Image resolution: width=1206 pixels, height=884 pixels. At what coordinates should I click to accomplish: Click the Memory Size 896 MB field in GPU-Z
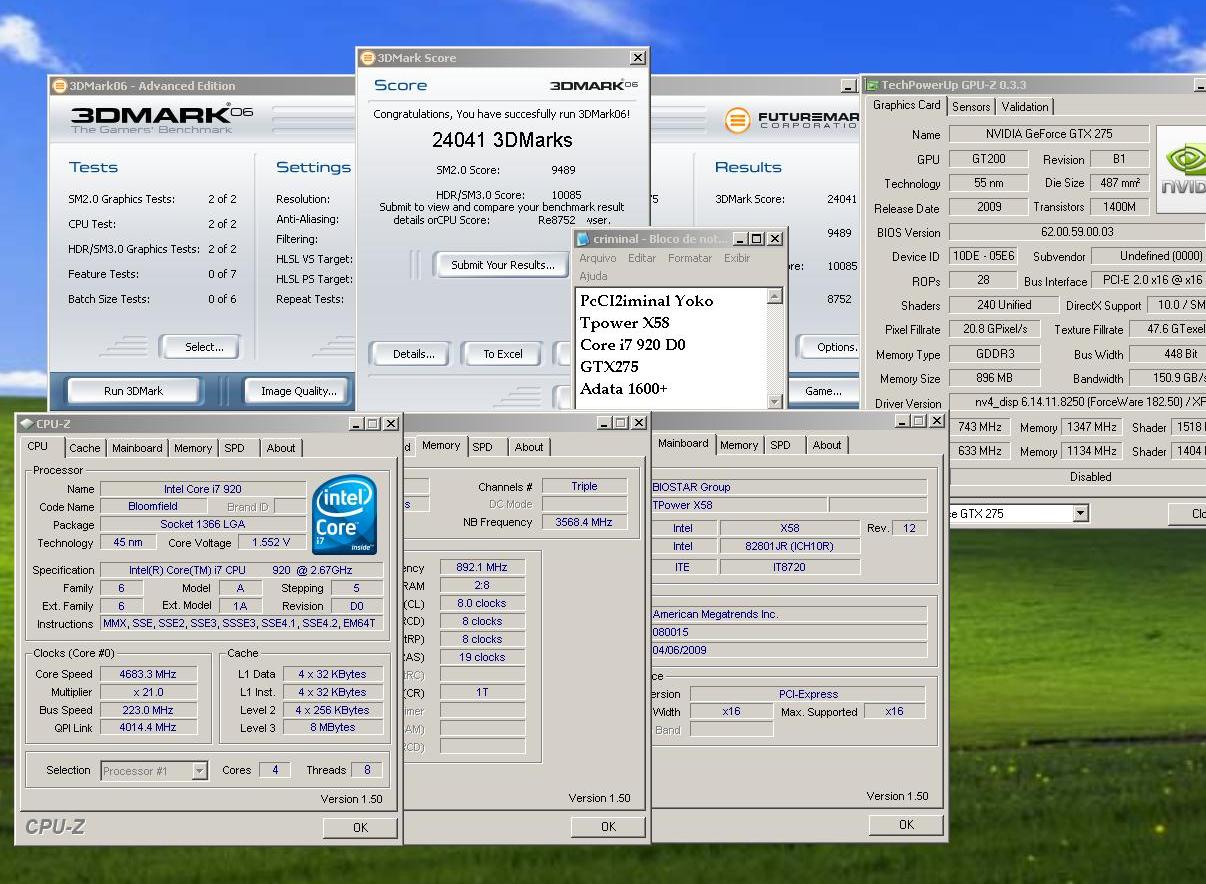pos(994,378)
